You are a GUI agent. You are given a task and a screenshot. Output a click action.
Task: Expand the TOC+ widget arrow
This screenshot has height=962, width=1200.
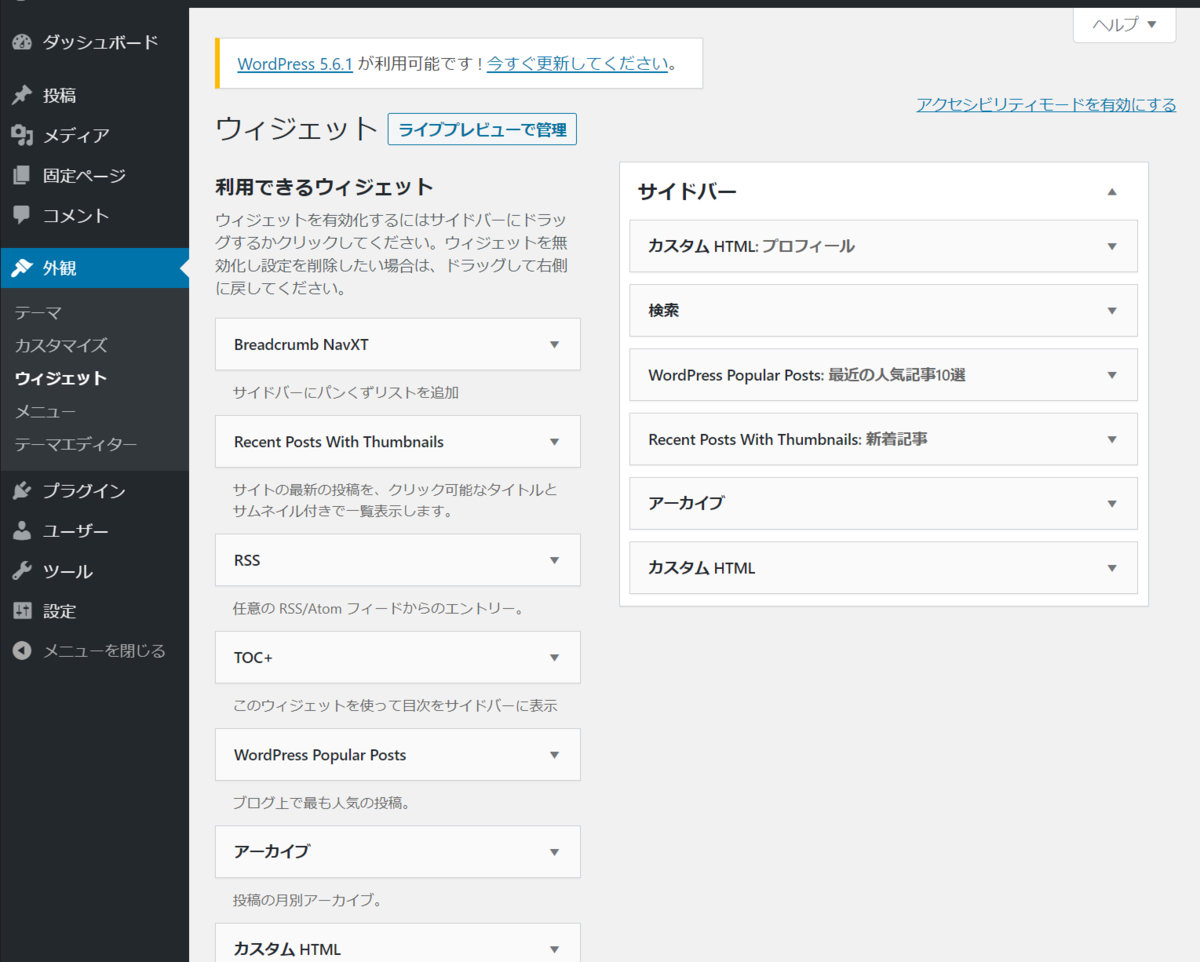555,657
